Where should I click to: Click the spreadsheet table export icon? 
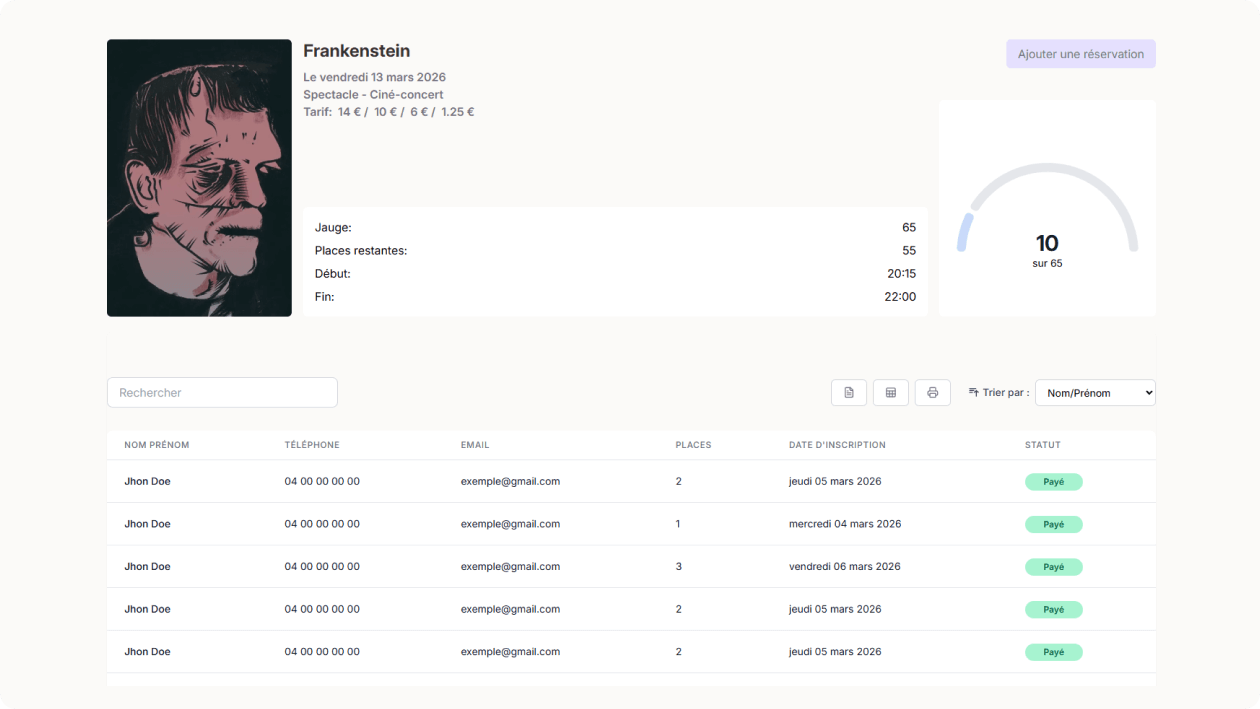(x=891, y=393)
